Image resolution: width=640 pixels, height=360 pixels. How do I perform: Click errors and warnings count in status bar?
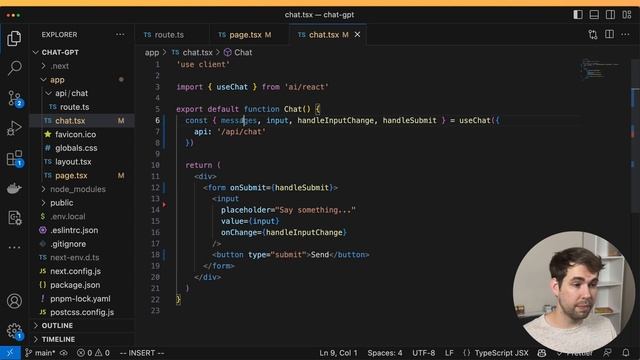[x=93, y=353]
